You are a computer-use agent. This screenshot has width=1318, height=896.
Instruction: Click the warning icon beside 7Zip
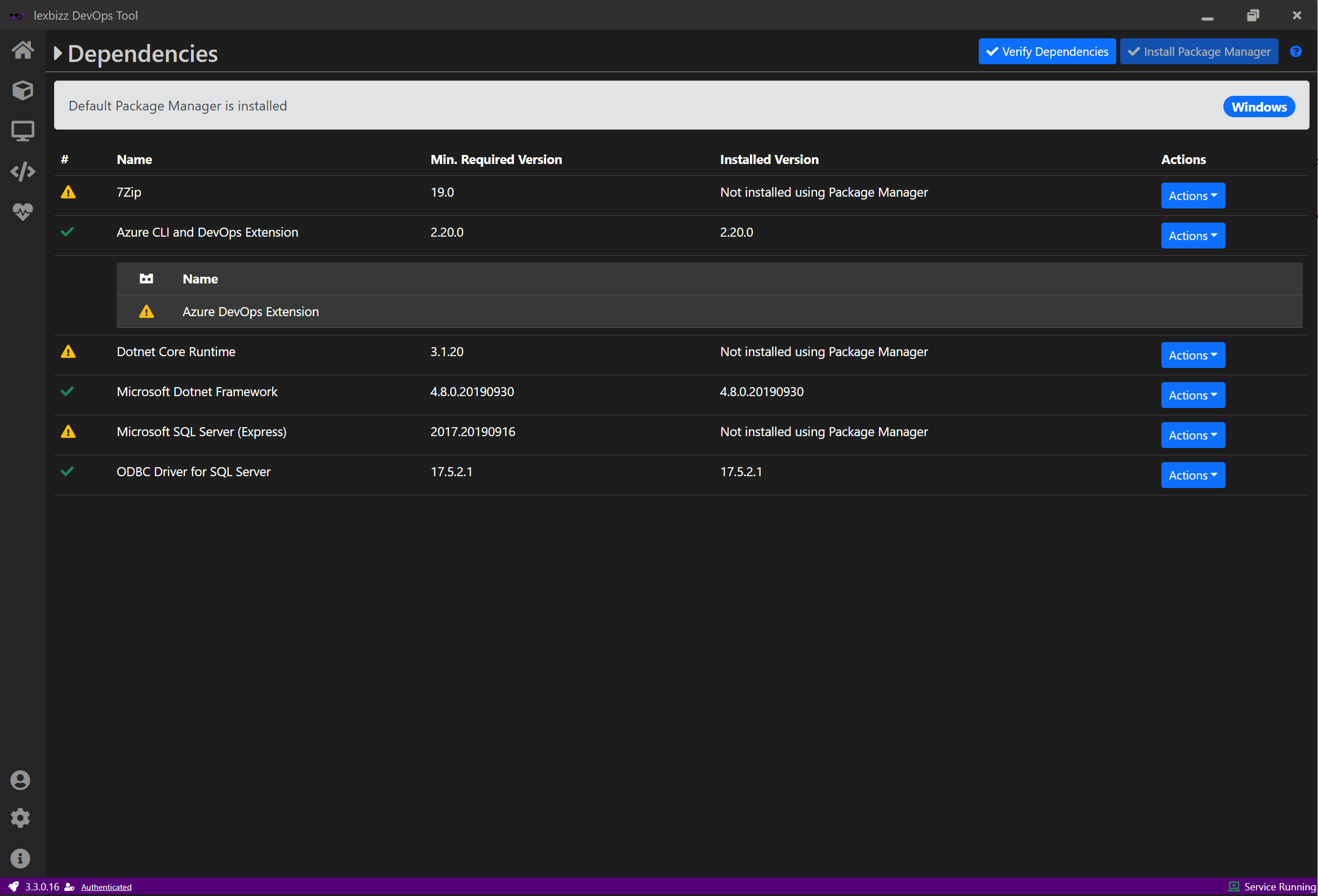coord(68,192)
